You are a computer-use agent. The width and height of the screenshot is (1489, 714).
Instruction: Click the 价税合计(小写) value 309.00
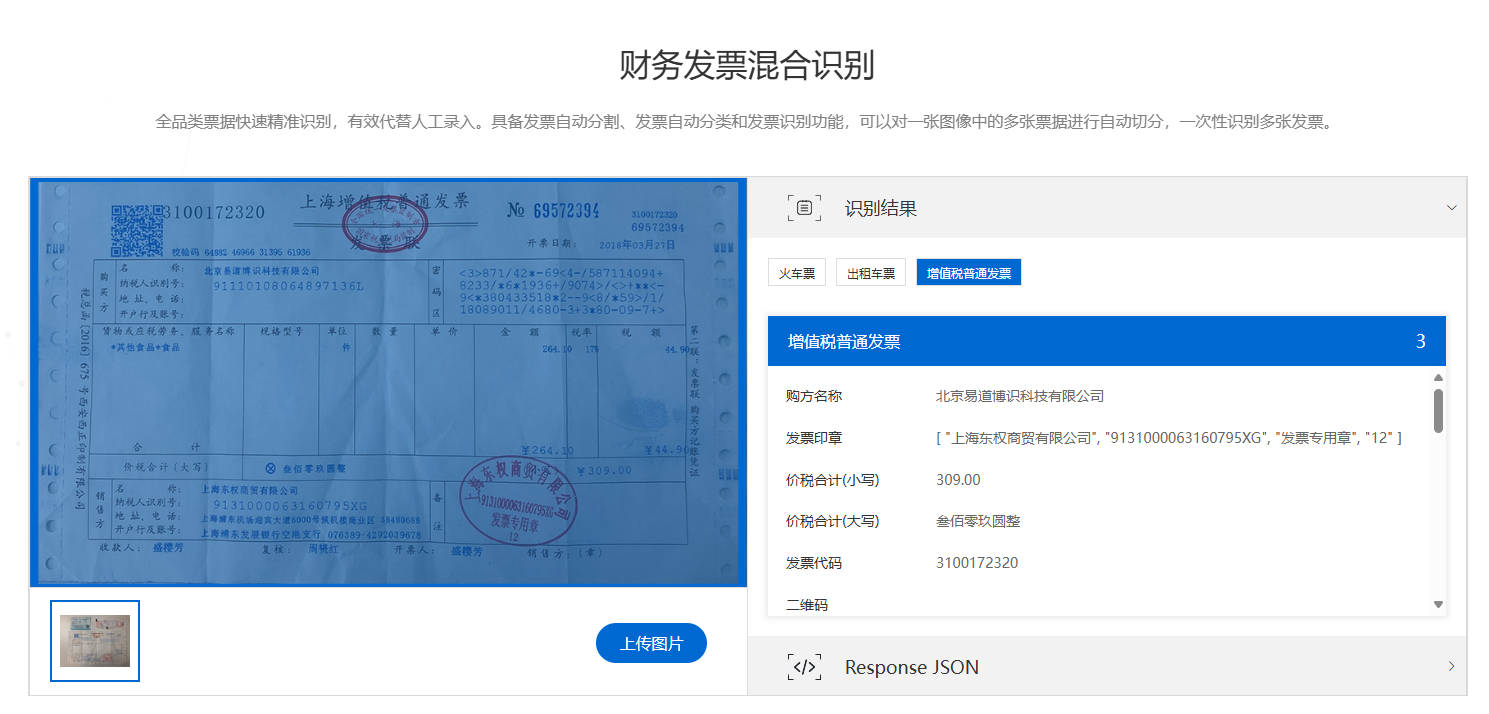[958, 480]
